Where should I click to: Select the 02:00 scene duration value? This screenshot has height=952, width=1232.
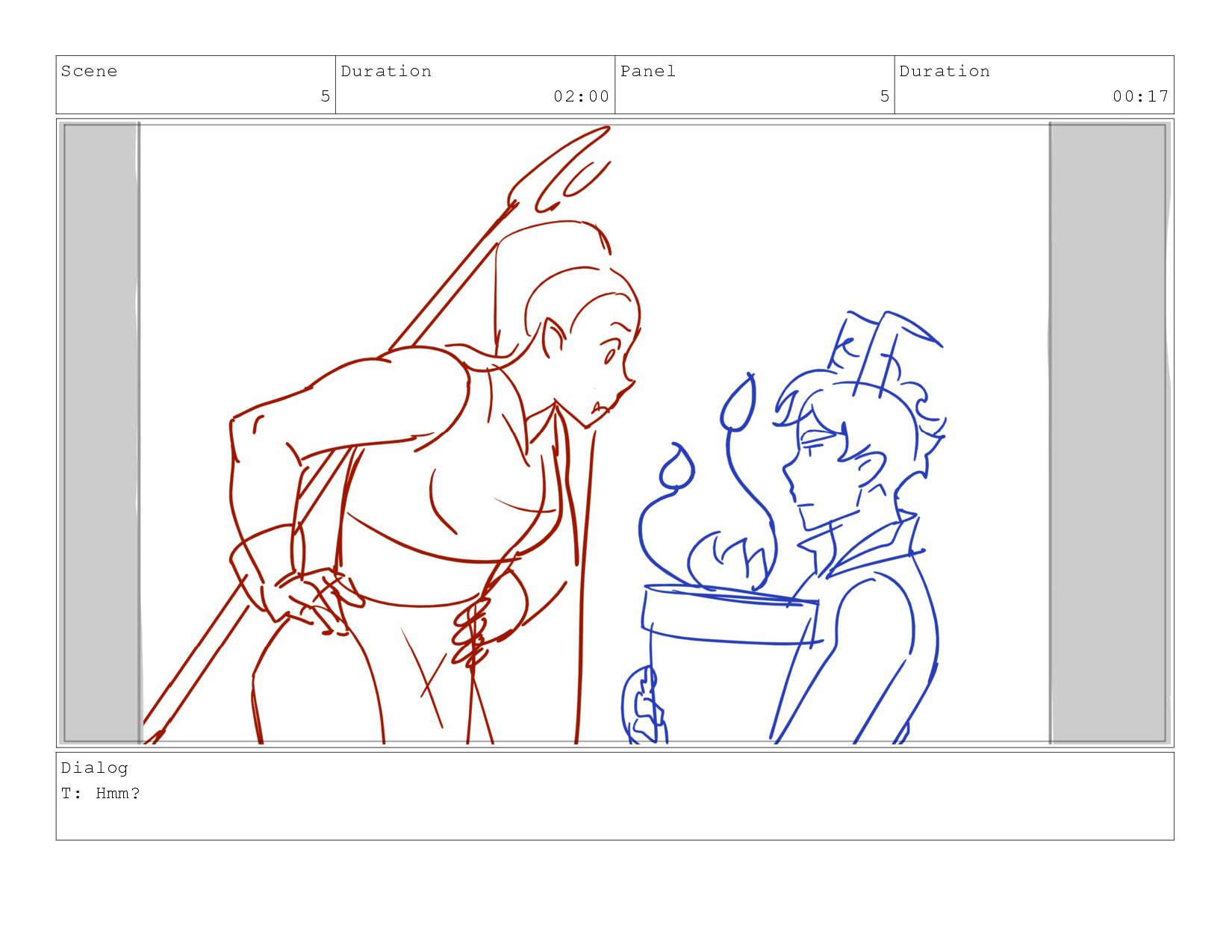pyautogui.click(x=582, y=96)
